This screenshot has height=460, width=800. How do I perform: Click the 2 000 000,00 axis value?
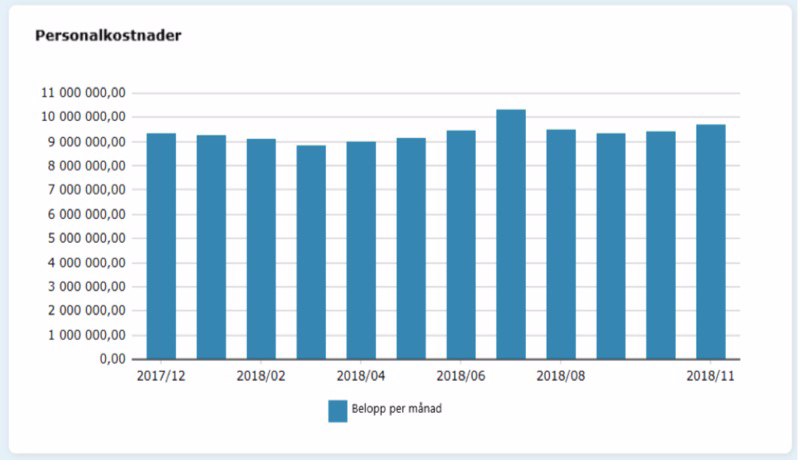pos(87,311)
